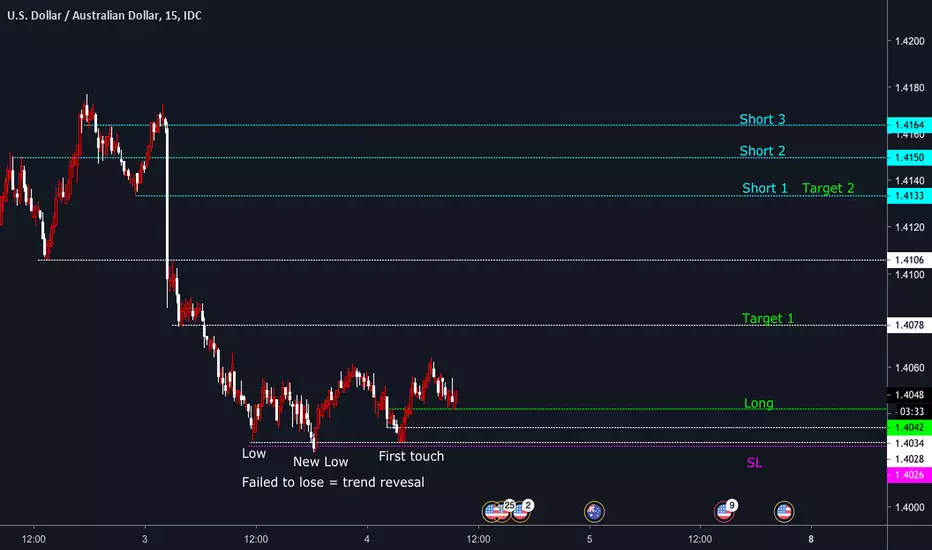Select the 'First touch' text annotation
The image size is (932, 550).
pos(411,456)
